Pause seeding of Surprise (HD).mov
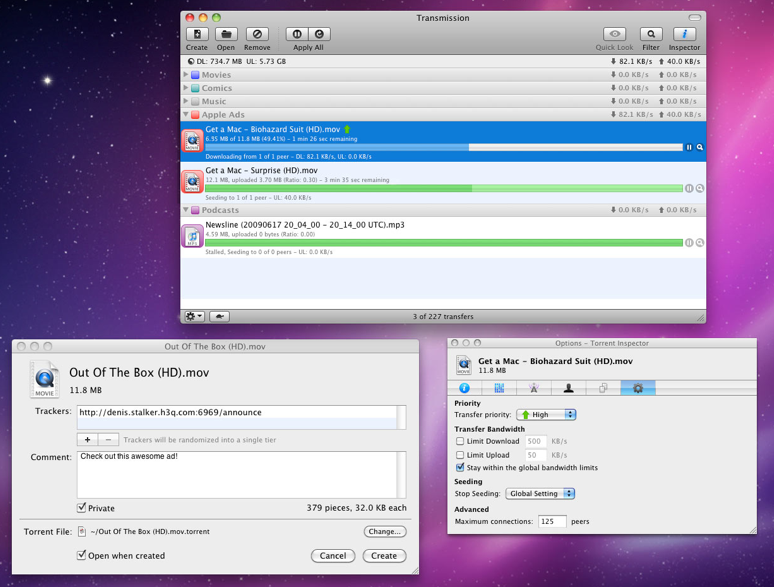The height and width of the screenshot is (587, 774). (x=689, y=188)
